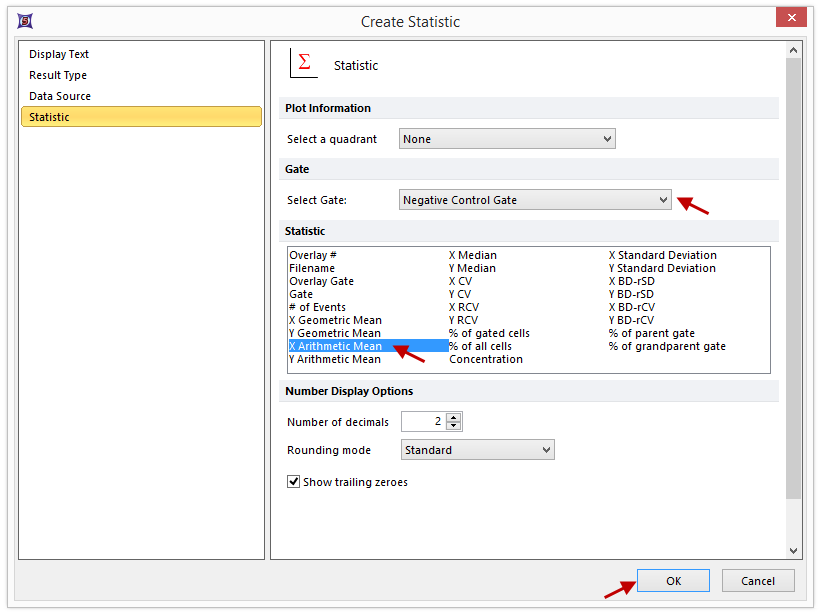Screen dimensions: 822x616
Task: Open the Select a quadrant dropdown
Action: (507, 139)
